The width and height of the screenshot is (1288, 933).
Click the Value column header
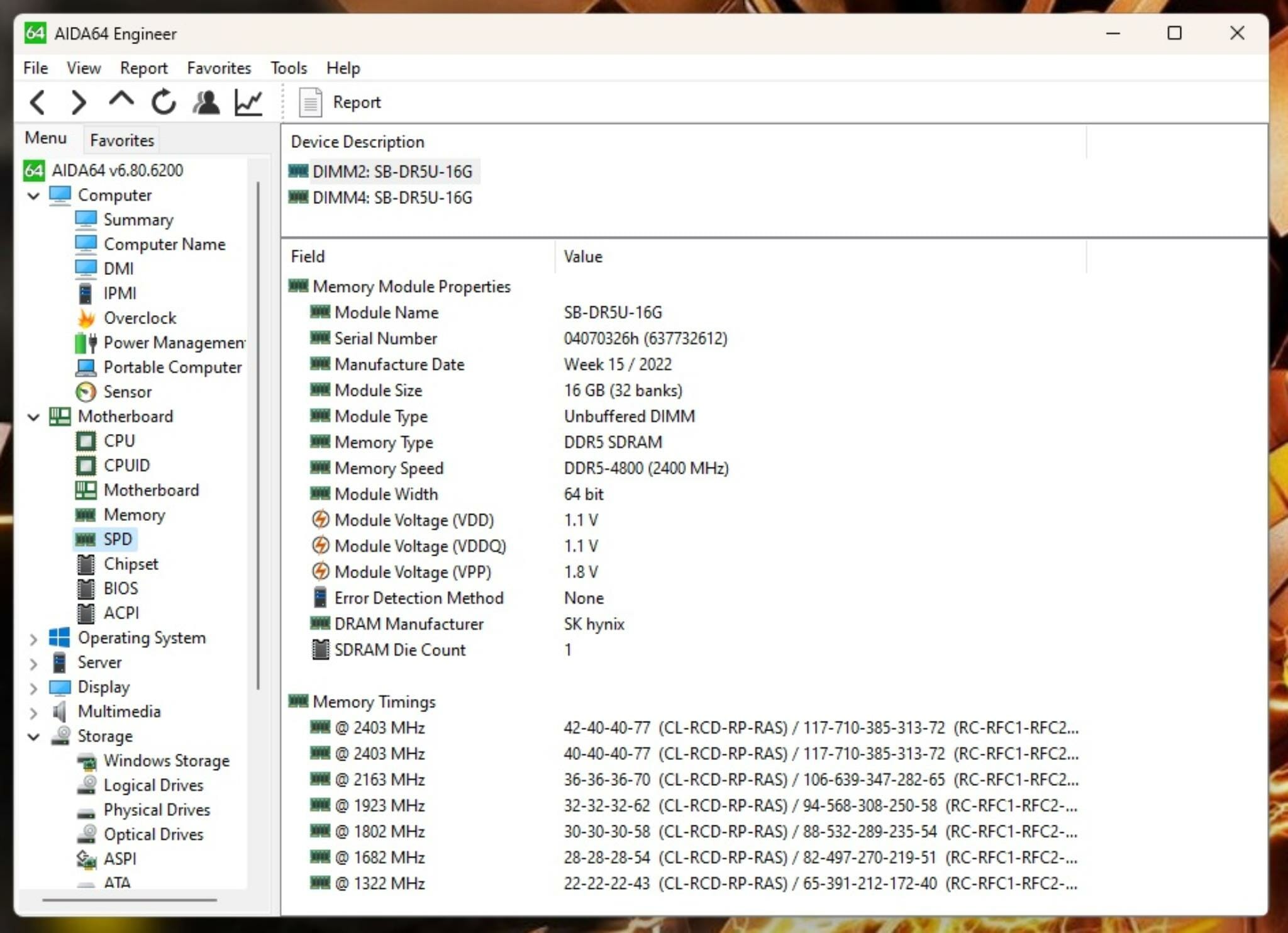pos(821,257)
